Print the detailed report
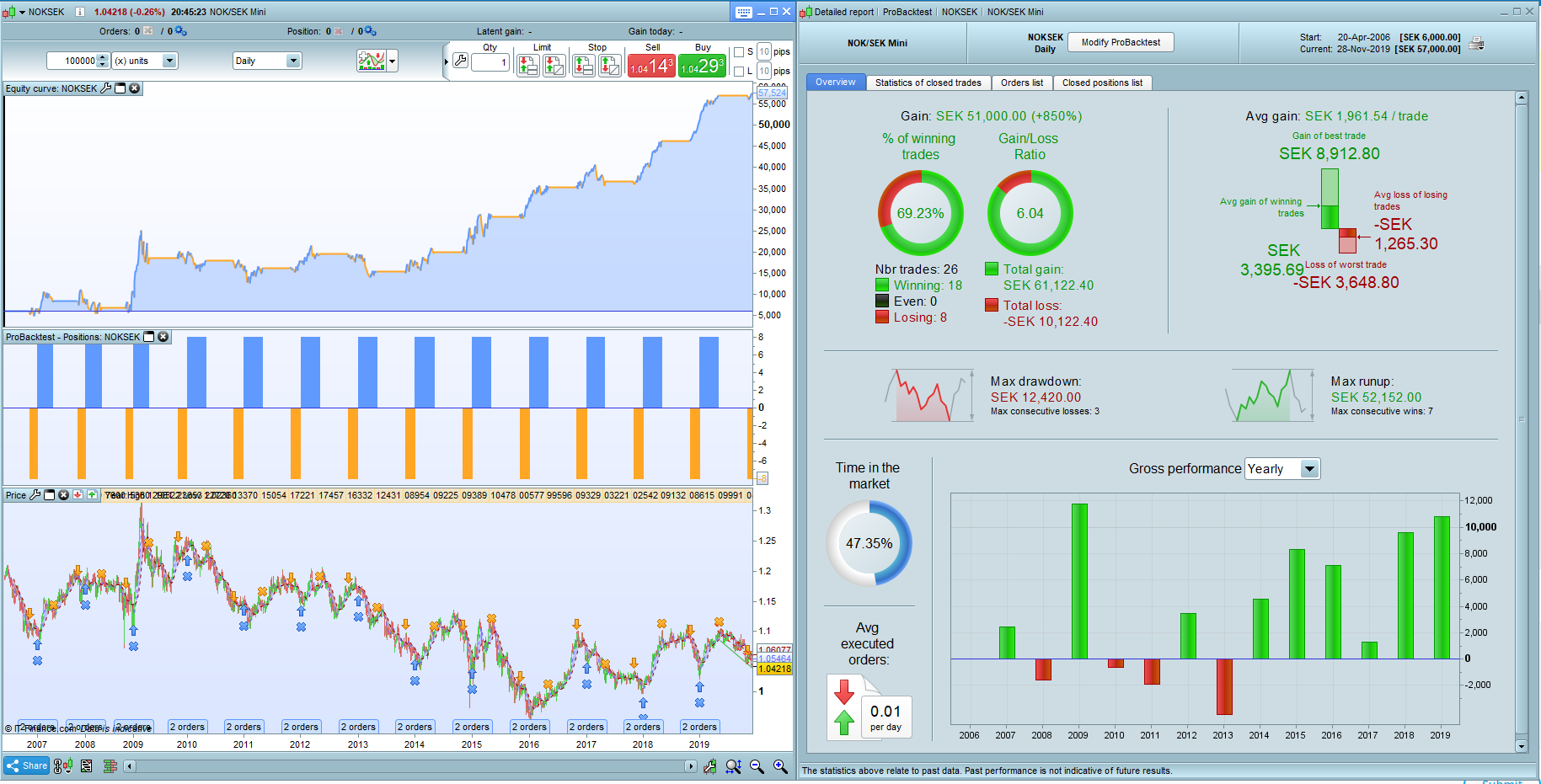The image size is (1541, 784). pyautogui.click(x=1476, y=43)
